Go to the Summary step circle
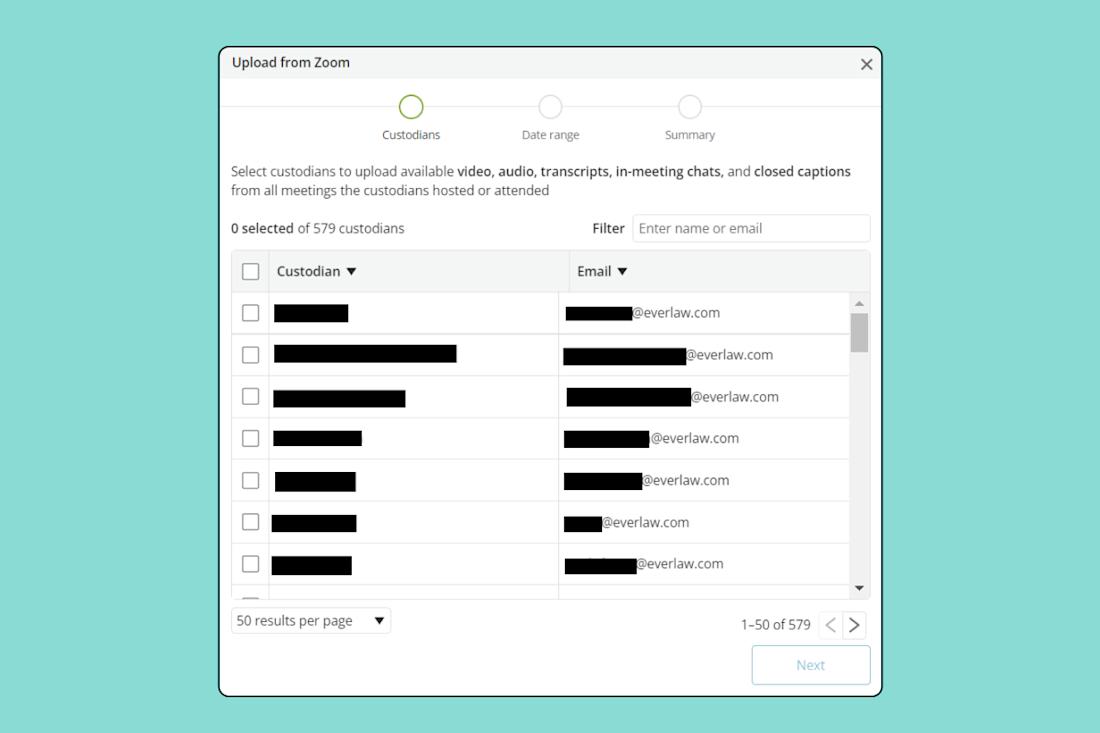 (690, 107)
